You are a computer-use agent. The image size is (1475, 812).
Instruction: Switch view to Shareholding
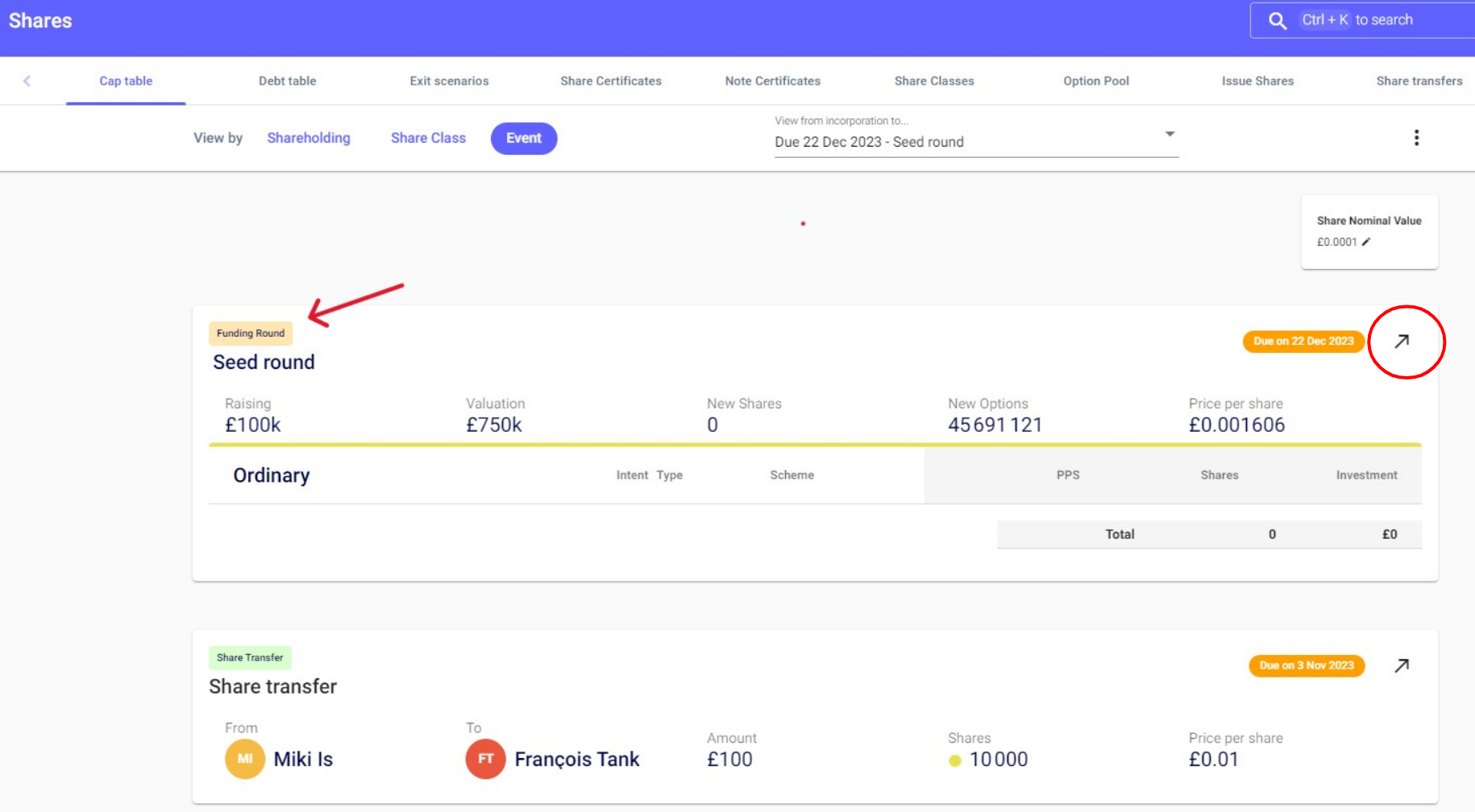coord(309,138)
